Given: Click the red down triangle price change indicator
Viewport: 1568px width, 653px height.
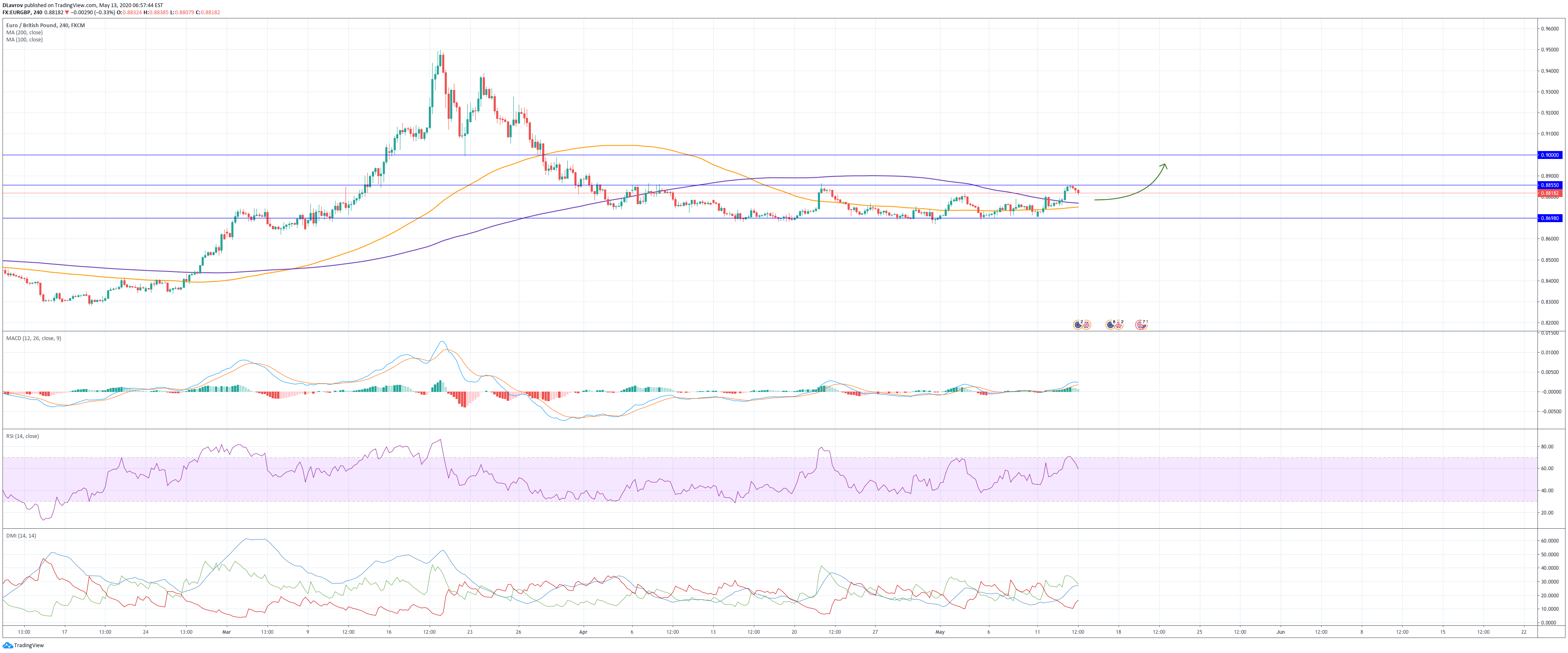Looking at the screenshot, I should pyautogui.click(x=67, y=12).
